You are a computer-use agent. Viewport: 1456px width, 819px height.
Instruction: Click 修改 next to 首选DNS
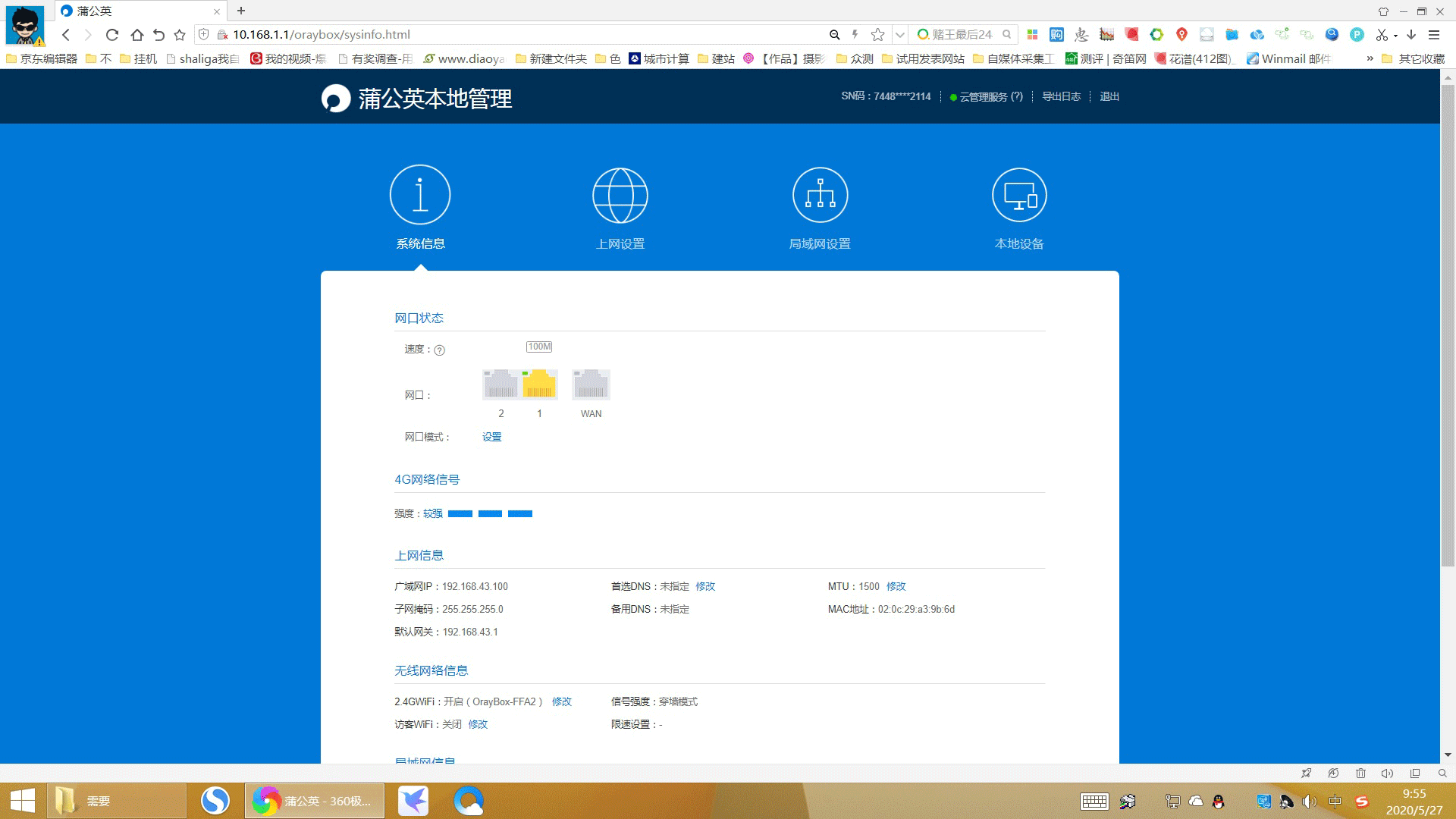(705, 586)
